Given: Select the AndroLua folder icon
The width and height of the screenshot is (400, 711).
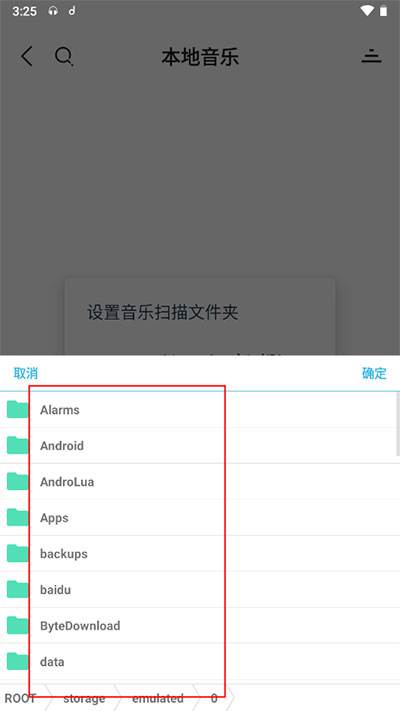Looking at the screenshot, I should (18, 482).
